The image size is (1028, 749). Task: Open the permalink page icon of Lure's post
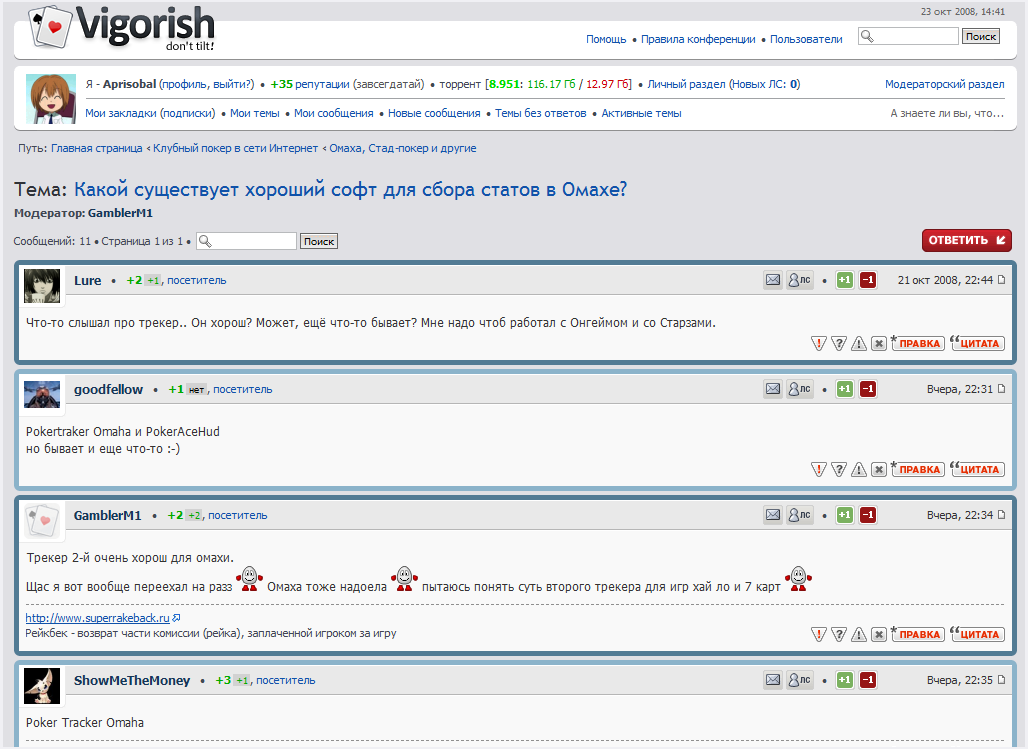1001,280
